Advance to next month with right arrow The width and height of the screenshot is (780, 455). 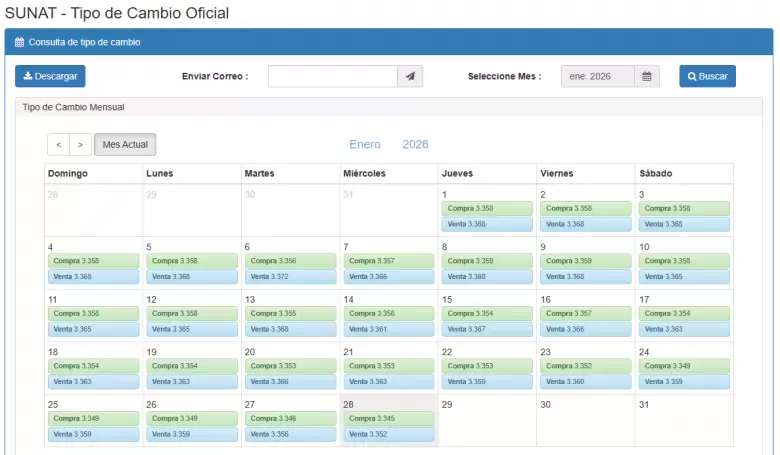(80, 145)
